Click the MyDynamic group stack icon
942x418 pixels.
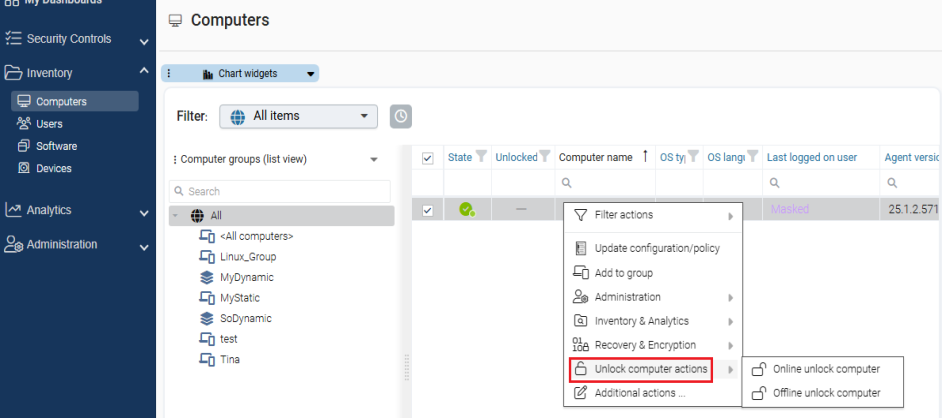click(207, 277)
